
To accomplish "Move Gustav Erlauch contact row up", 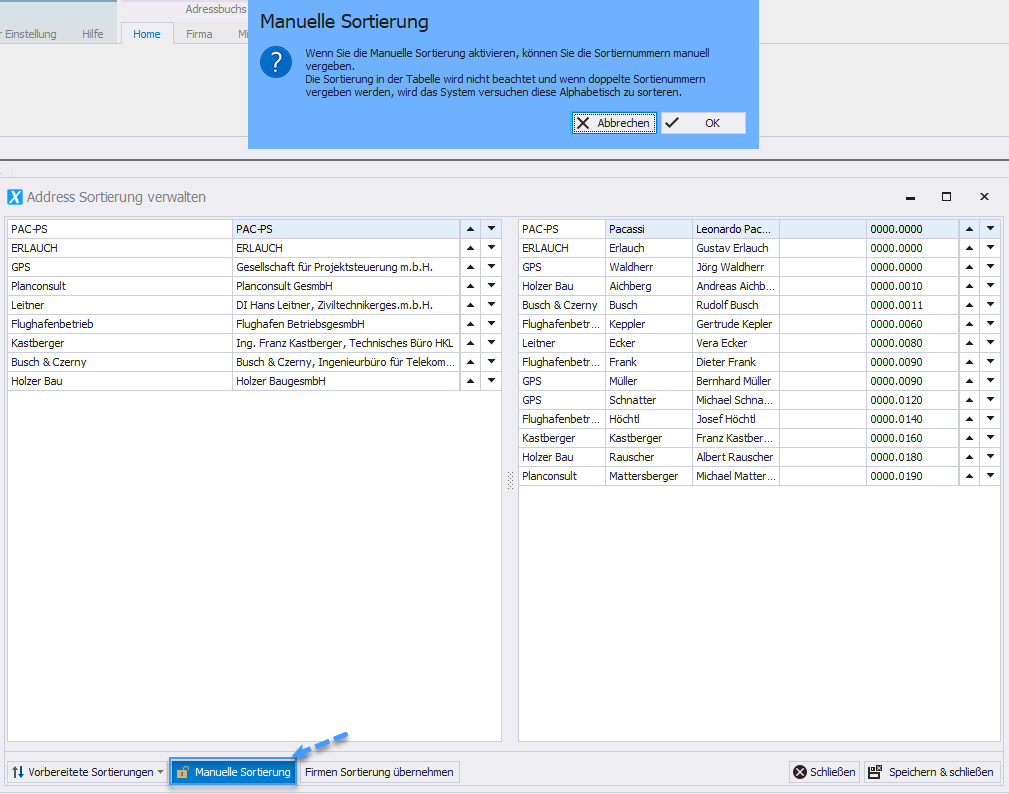I will coord(969,248).
